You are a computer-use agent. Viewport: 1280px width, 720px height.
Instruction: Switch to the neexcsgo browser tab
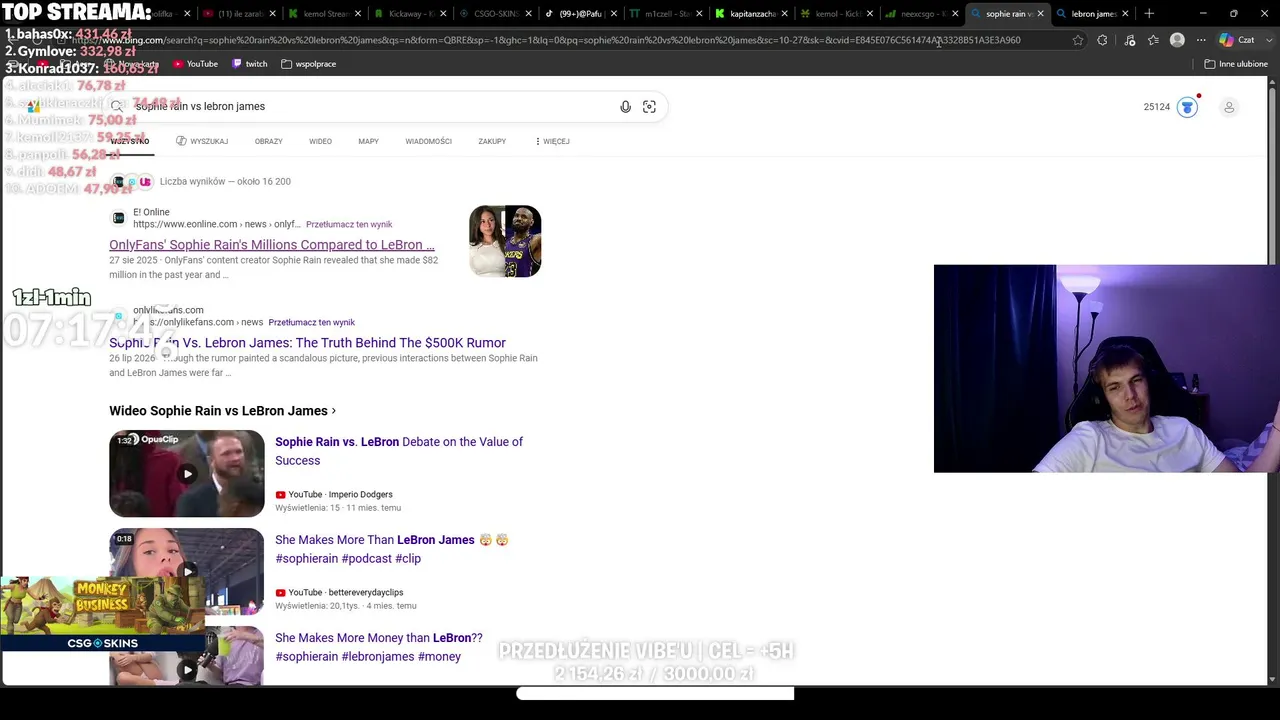point(923,14)
